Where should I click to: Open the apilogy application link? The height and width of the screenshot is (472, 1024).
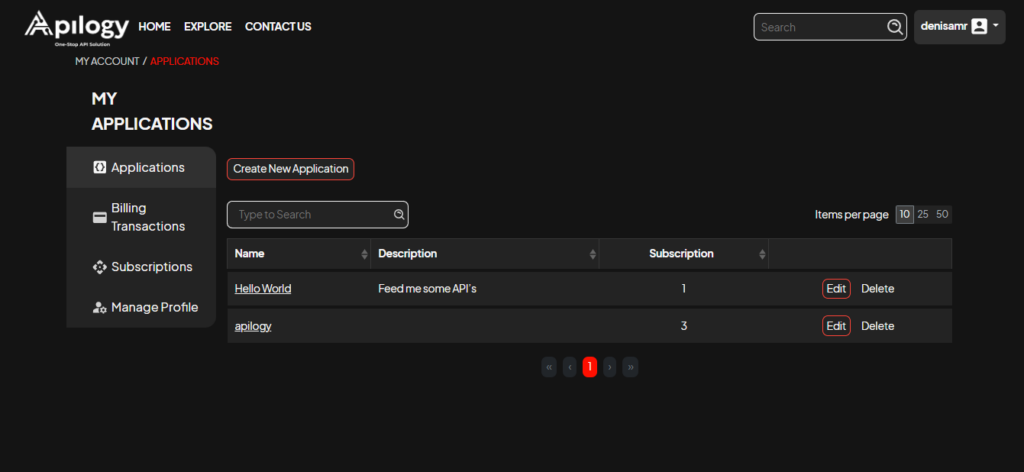point(253,326)
